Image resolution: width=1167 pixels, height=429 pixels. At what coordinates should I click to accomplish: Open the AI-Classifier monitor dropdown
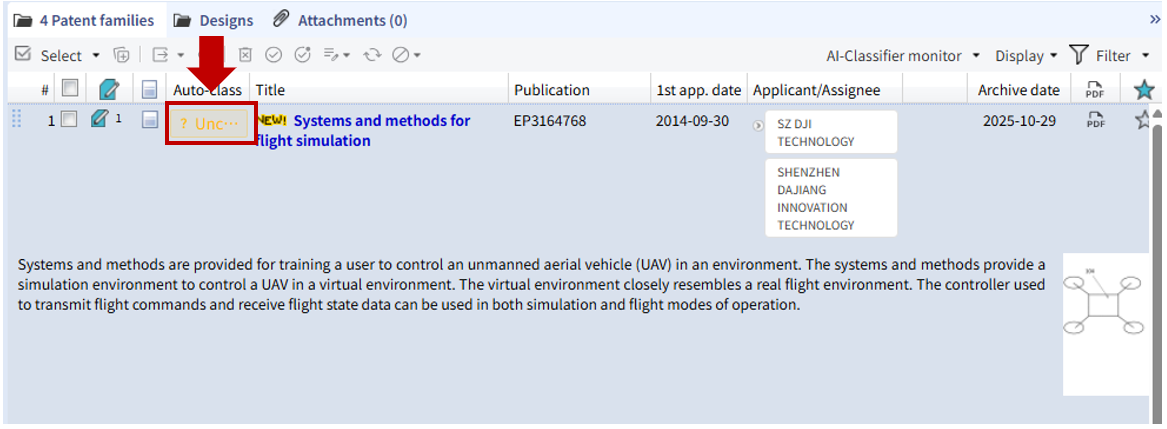point(902,56)
